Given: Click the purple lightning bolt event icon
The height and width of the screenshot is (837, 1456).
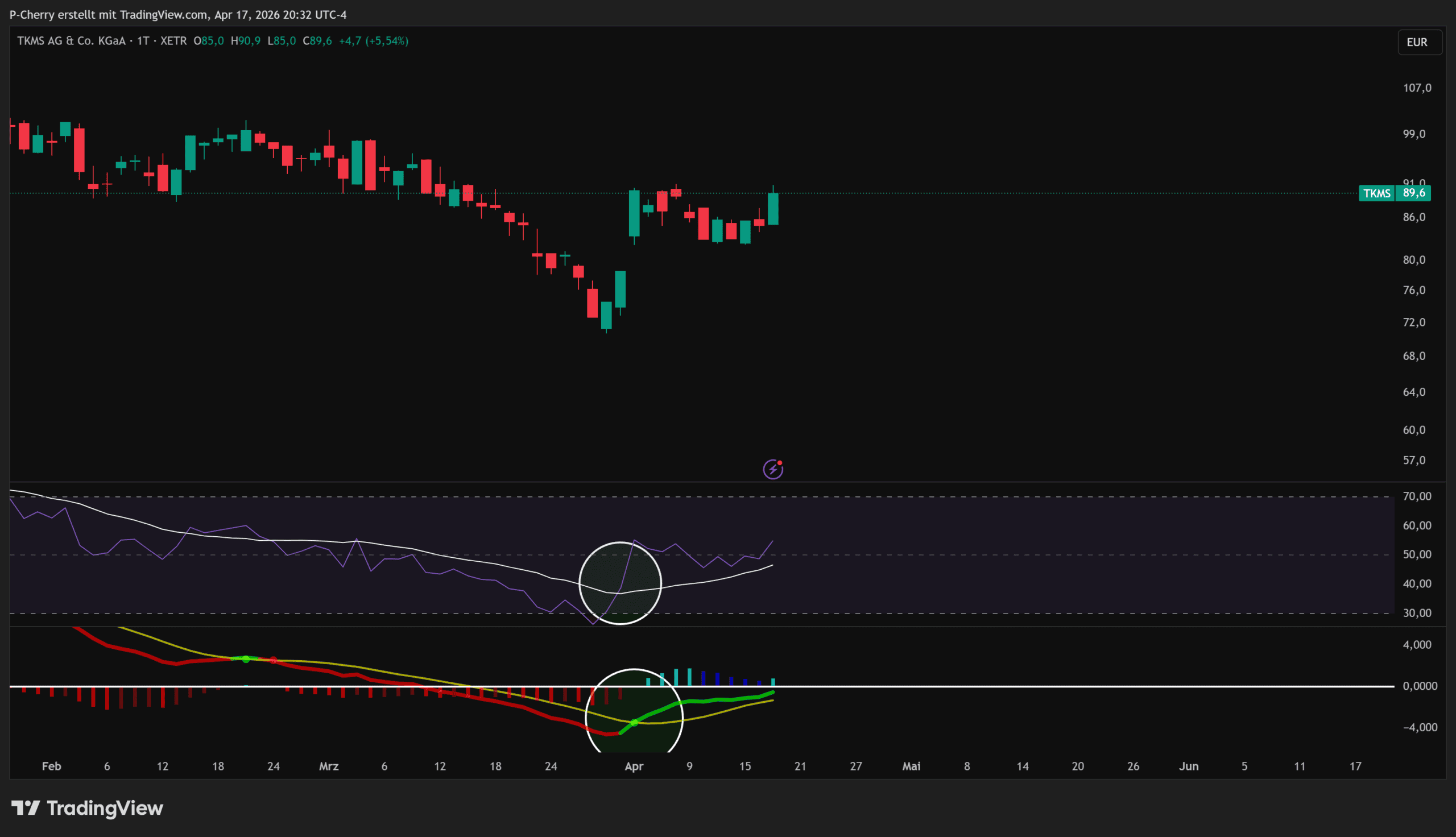Looking at the screenshot, I should point(772,470).
